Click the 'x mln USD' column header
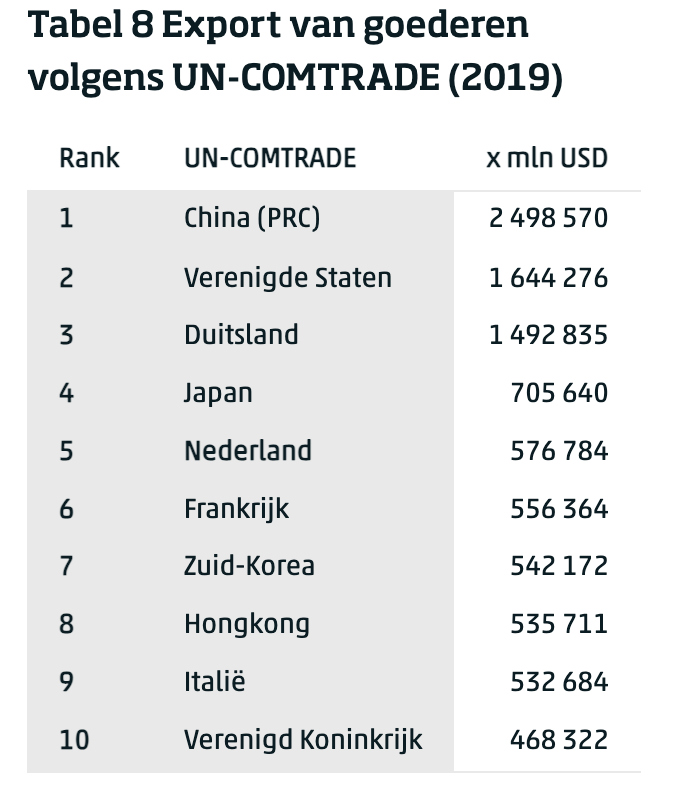The width and height of the screenshot is (698, 798). 546,158
